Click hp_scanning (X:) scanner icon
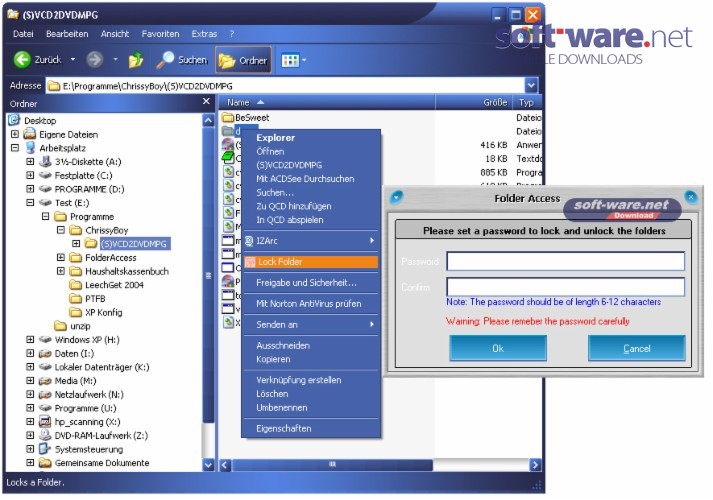Image resolution: width=713 pixels, height=500 pixels. (x=45, y=422)
